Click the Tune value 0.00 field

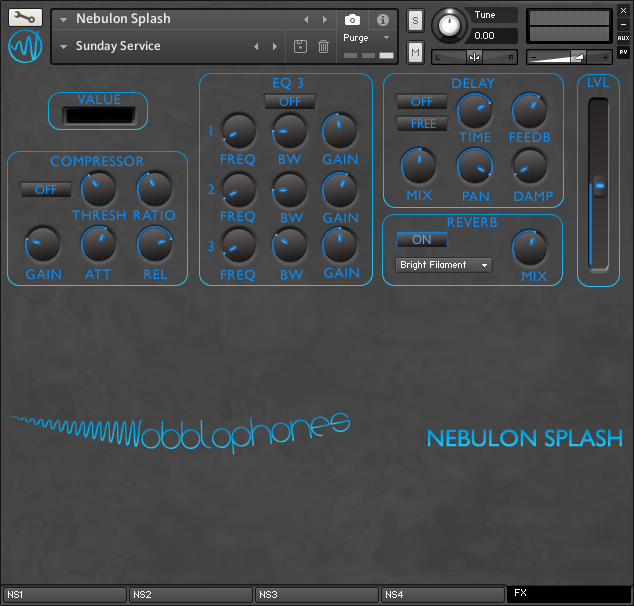point(493,36)
